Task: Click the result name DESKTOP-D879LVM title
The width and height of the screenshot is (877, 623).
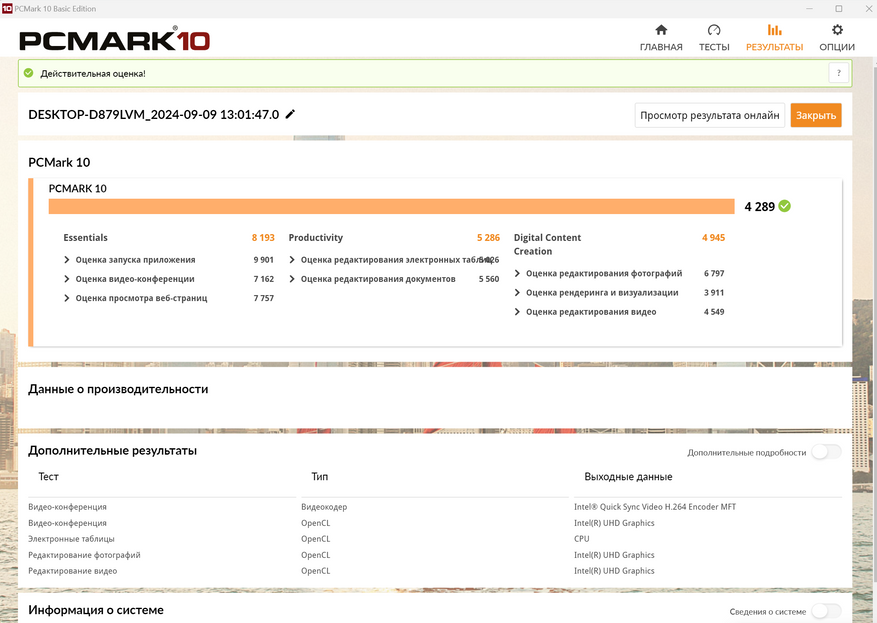Action: pyautogui.click(x=153, y=115)
